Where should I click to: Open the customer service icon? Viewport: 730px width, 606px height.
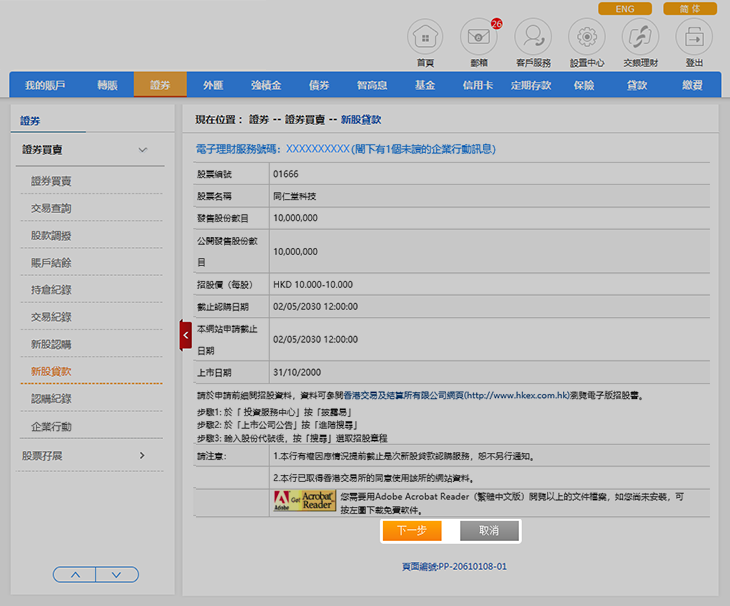(x=532, y=38)
